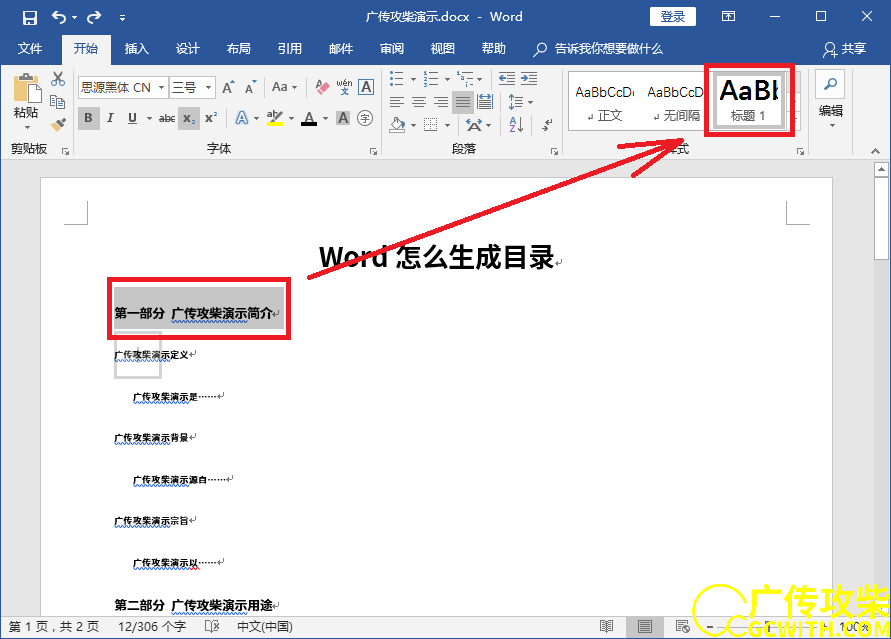
Task: Switch to read mode view in status bar
Action: [x=607, y=627]
